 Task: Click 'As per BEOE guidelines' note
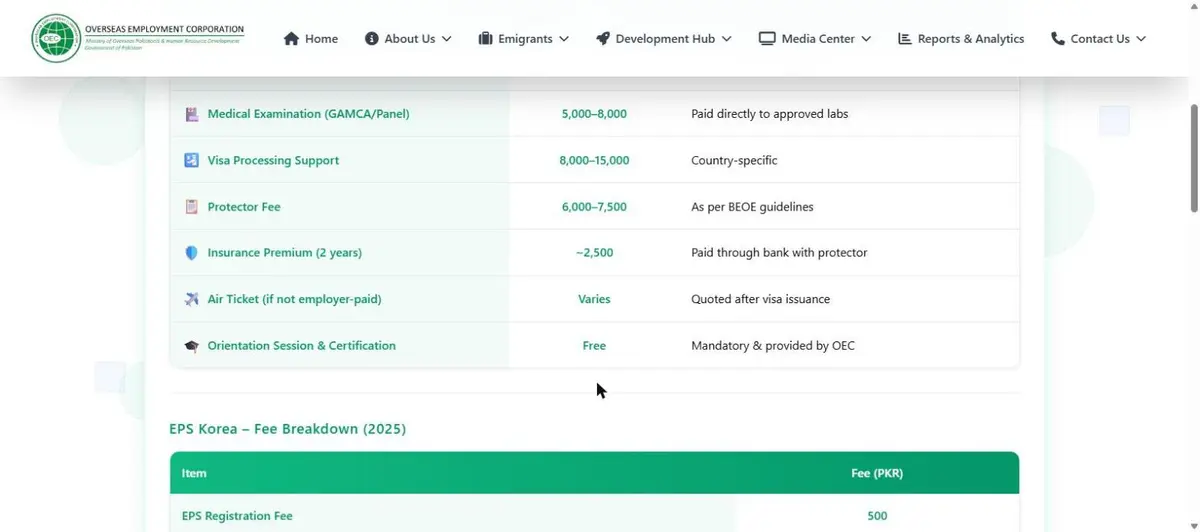[752, 207]
